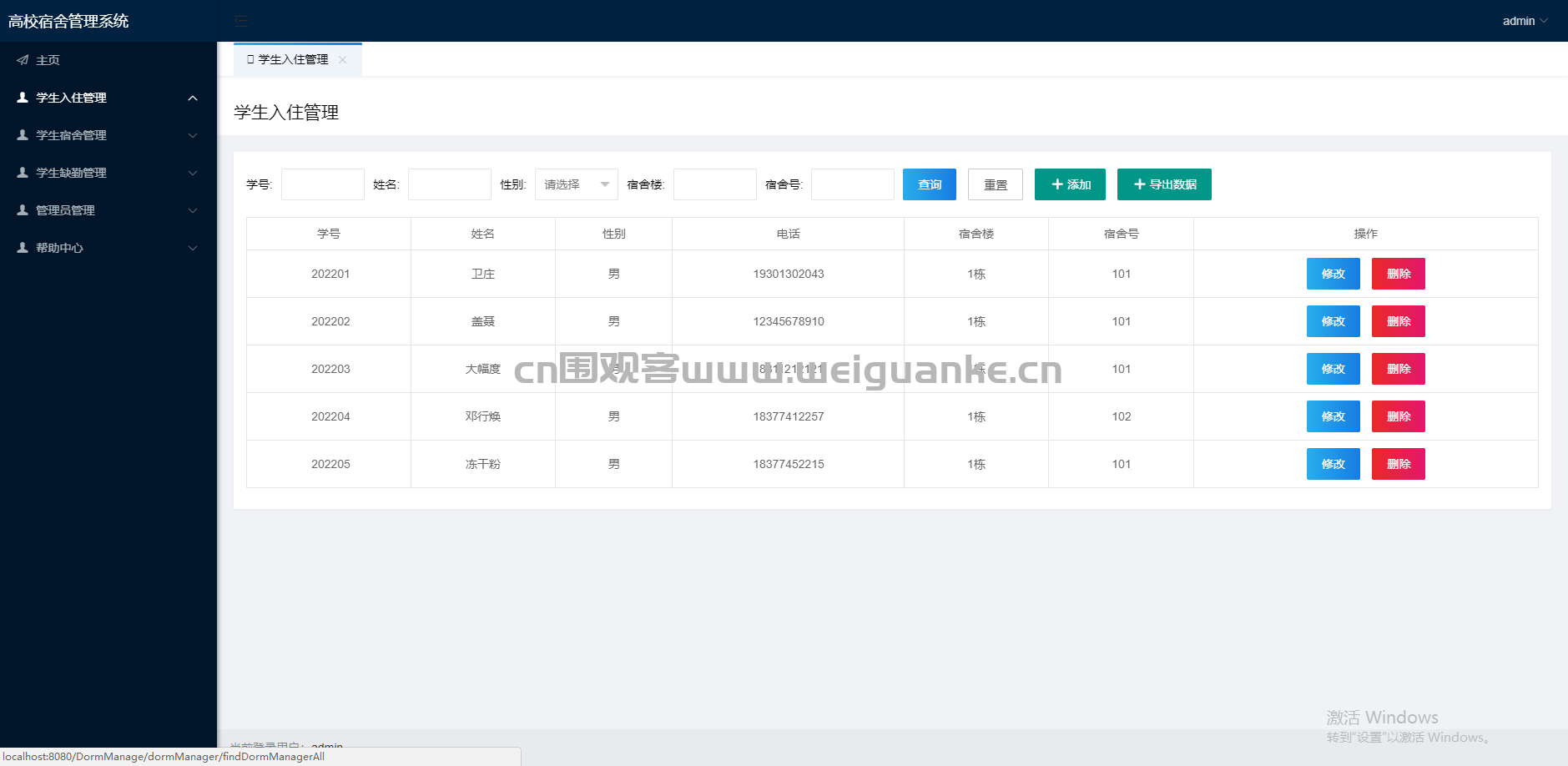Delete the row for student 202204
The width and height of the screenshot is (1568, 766).
[x=1398, y=416]
